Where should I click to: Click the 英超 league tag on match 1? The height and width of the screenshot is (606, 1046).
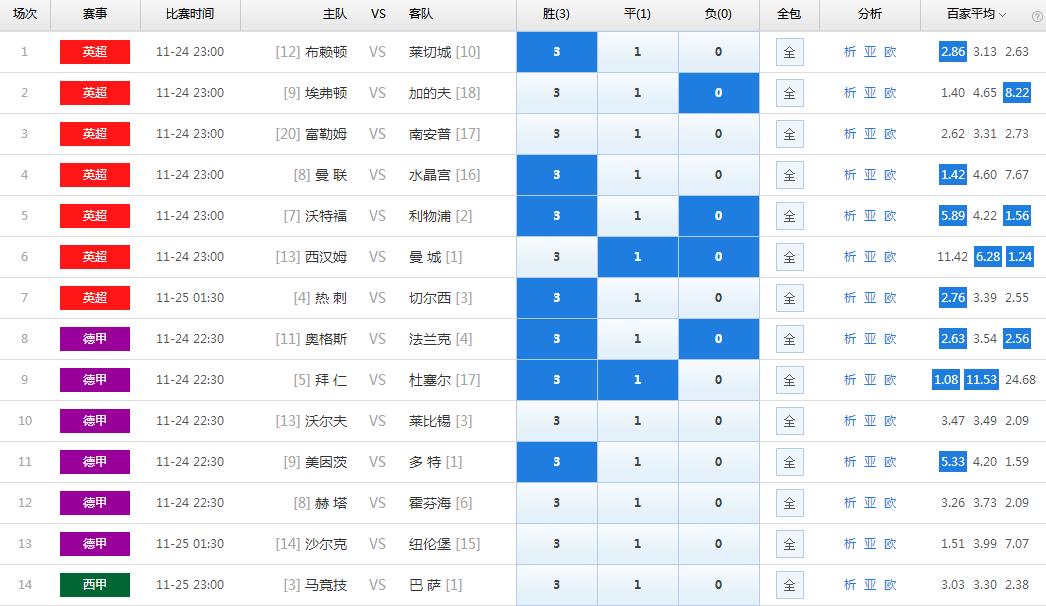pos(95,52)
